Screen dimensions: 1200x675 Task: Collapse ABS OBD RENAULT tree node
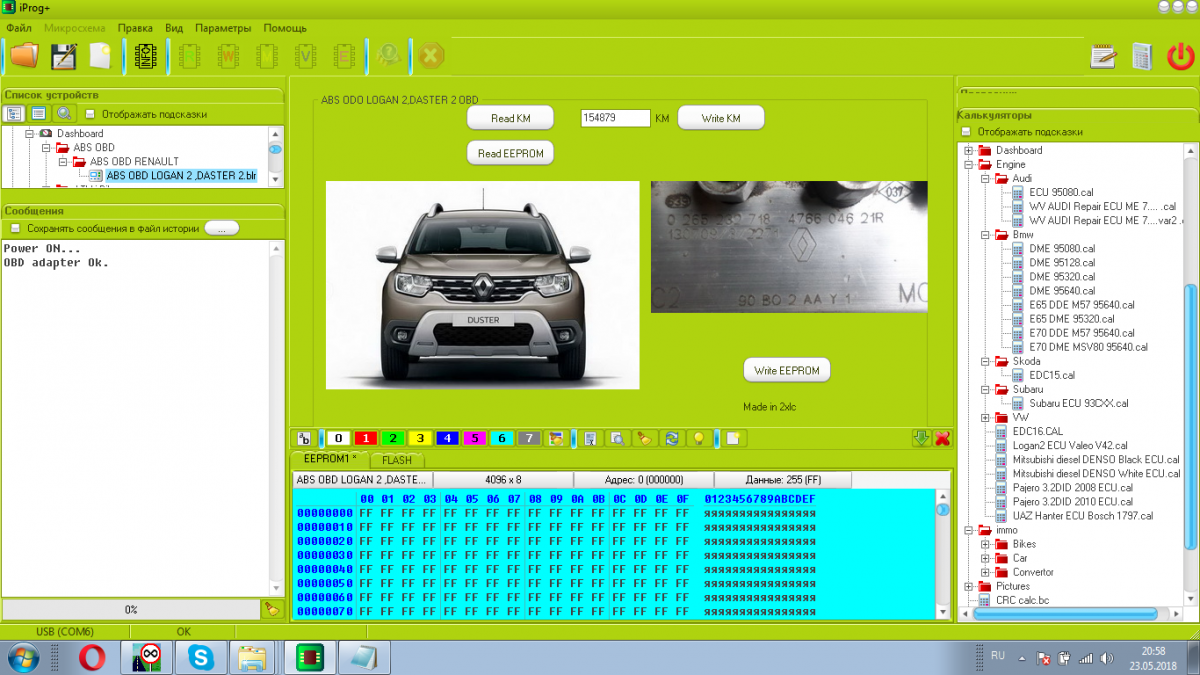point(62,161)
